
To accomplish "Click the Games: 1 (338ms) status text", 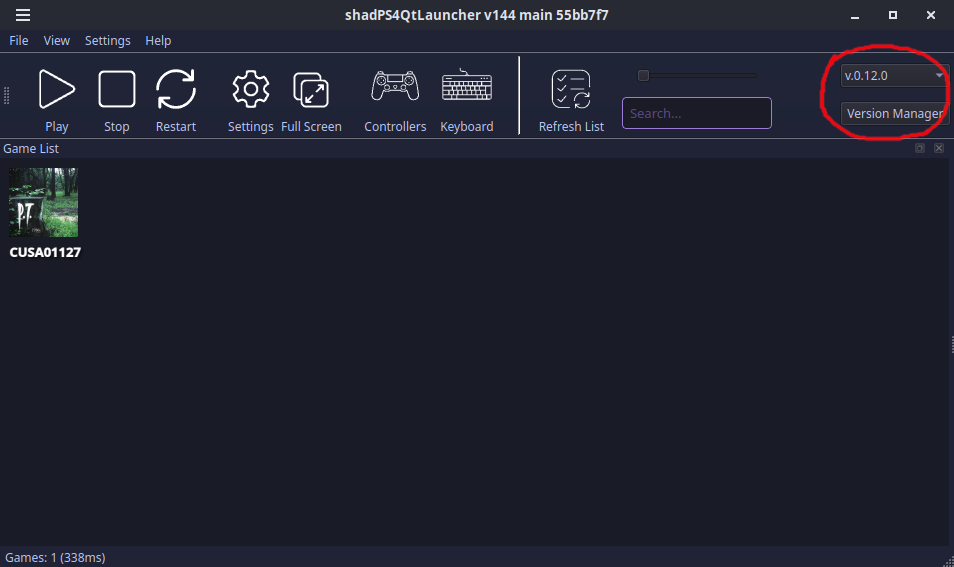I will pos(55,557).
